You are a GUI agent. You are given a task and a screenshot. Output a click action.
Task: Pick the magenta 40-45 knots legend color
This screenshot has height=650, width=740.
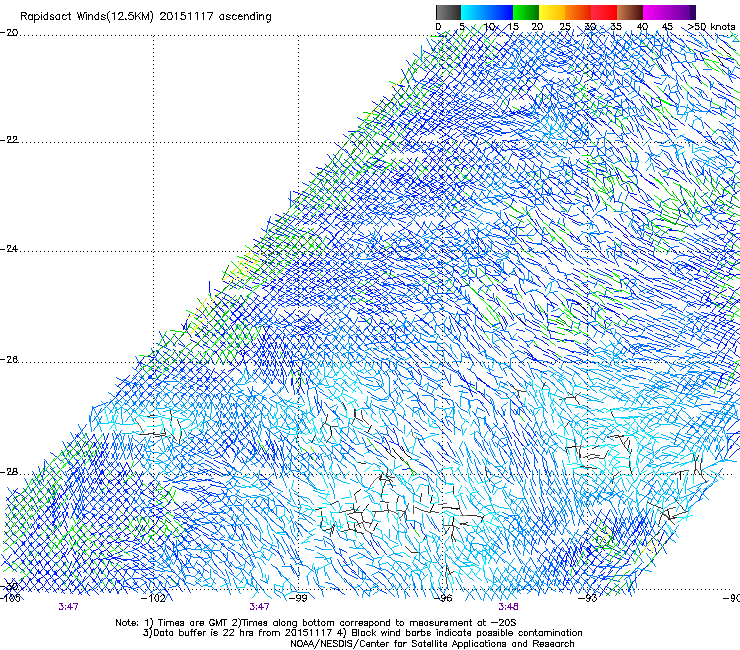(656, 12)
